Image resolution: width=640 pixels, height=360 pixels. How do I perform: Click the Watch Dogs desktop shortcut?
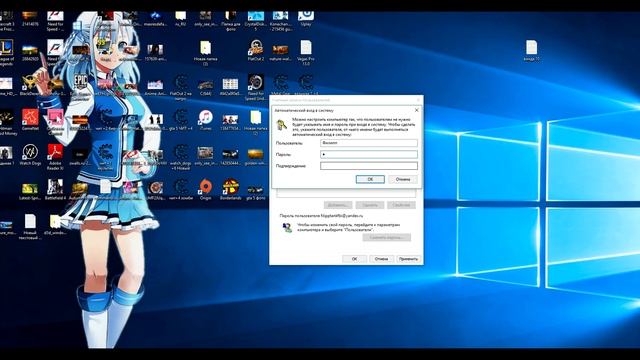click(30, 153)
